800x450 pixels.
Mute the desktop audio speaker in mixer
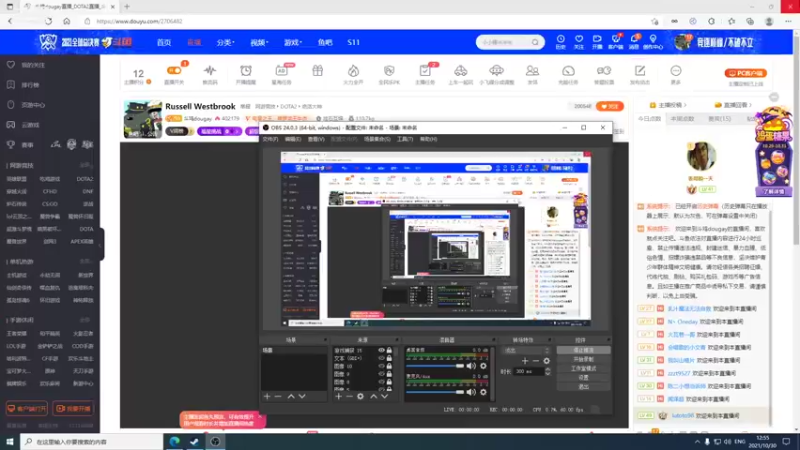471,366
